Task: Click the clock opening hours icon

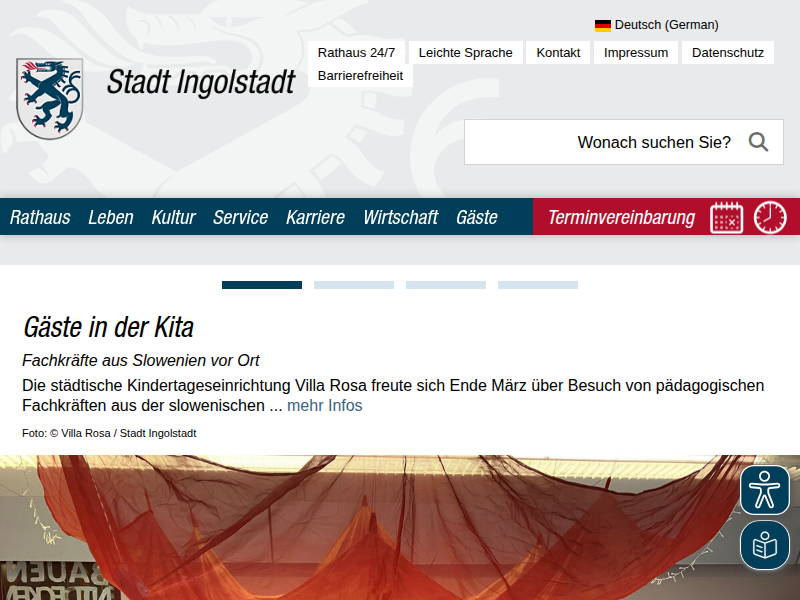Action: coord(770,217)
